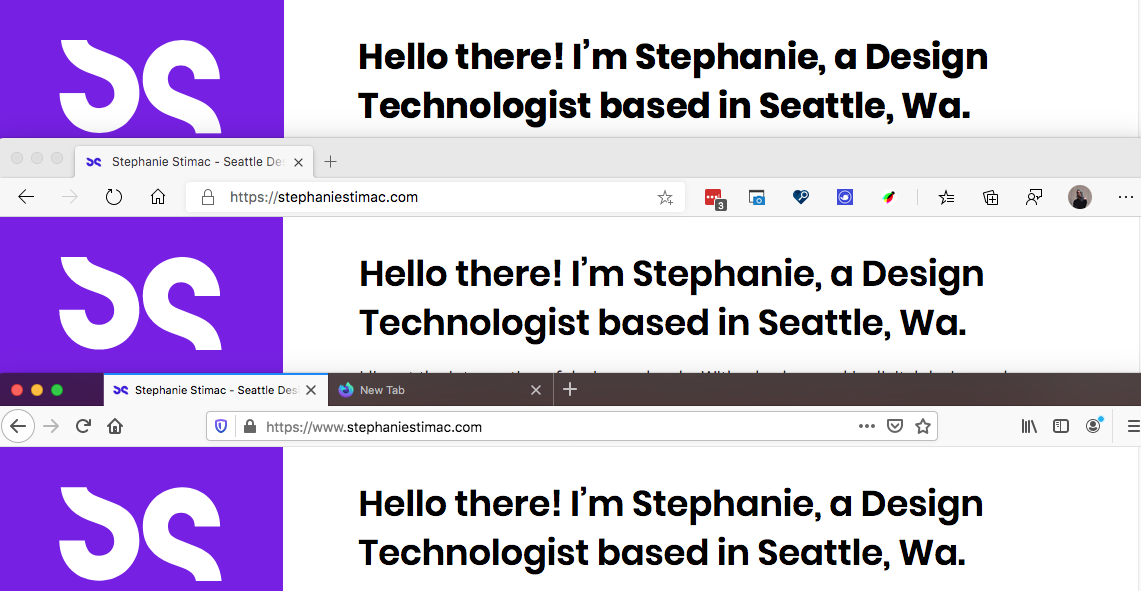Open the web capture camera extension in Edge

[758, 197]
